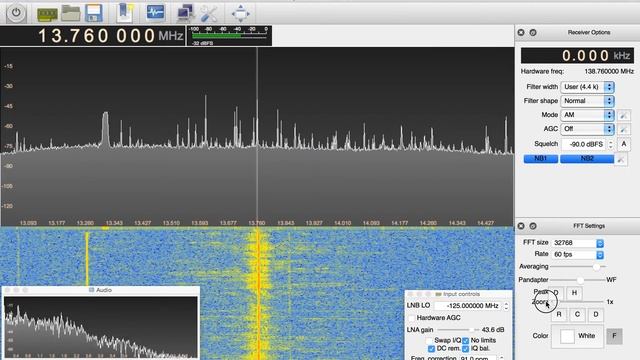Click the 13.343 frequency axis label

114,223
